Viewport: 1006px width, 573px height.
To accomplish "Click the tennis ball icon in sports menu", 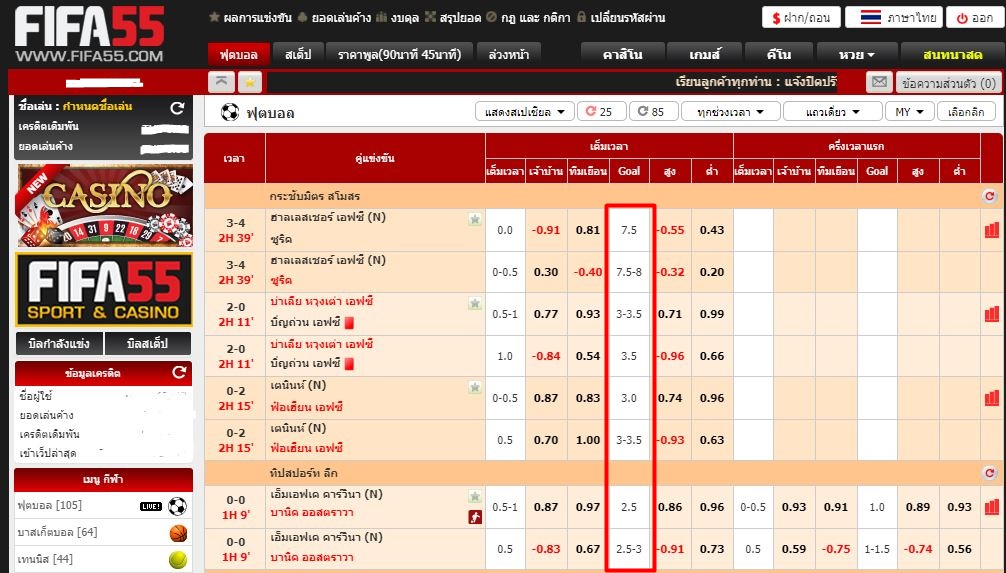I will pyautogui.click(x=178, y=560).
